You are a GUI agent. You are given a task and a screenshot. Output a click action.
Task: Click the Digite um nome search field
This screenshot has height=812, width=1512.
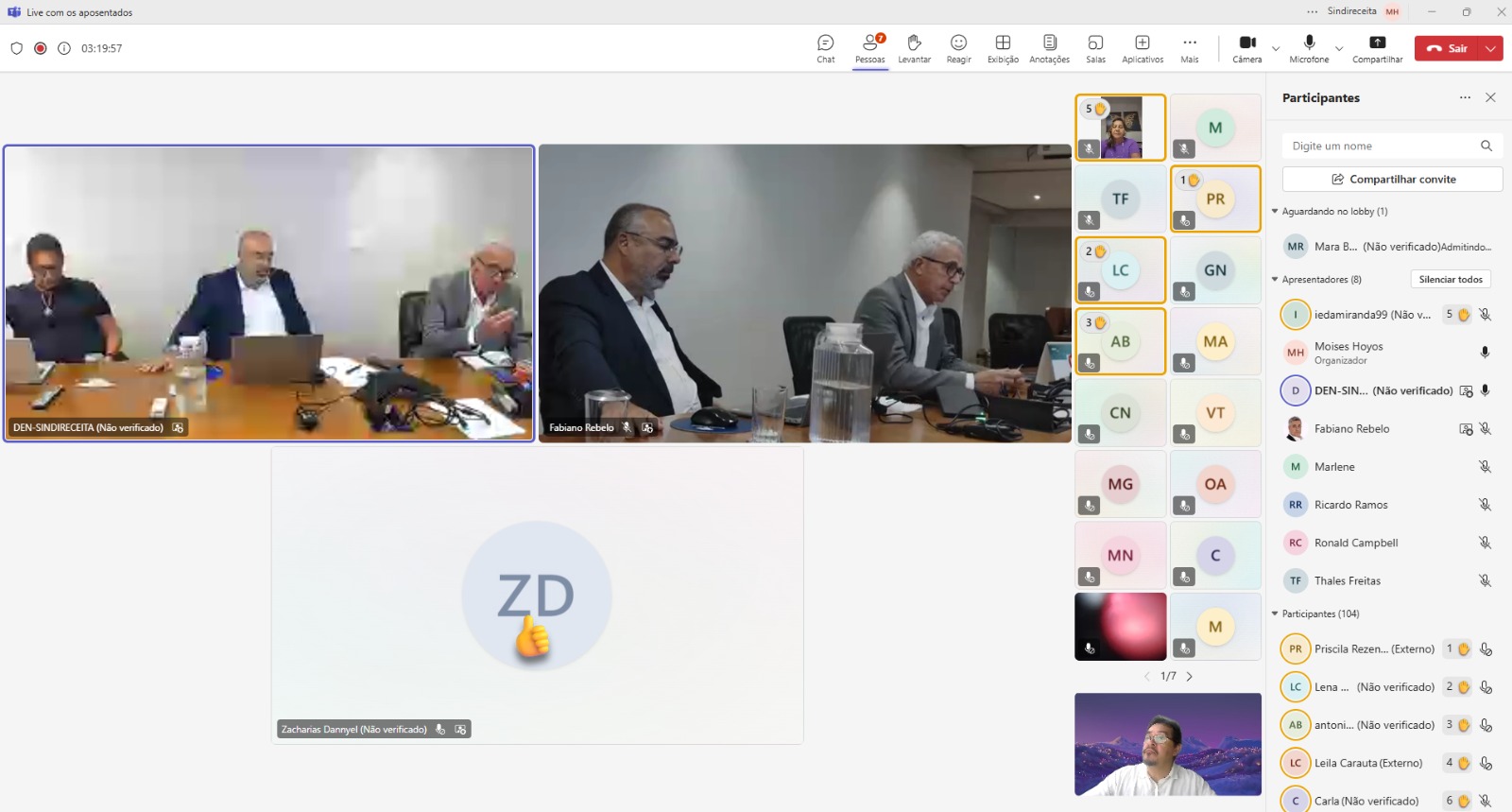1380,147
